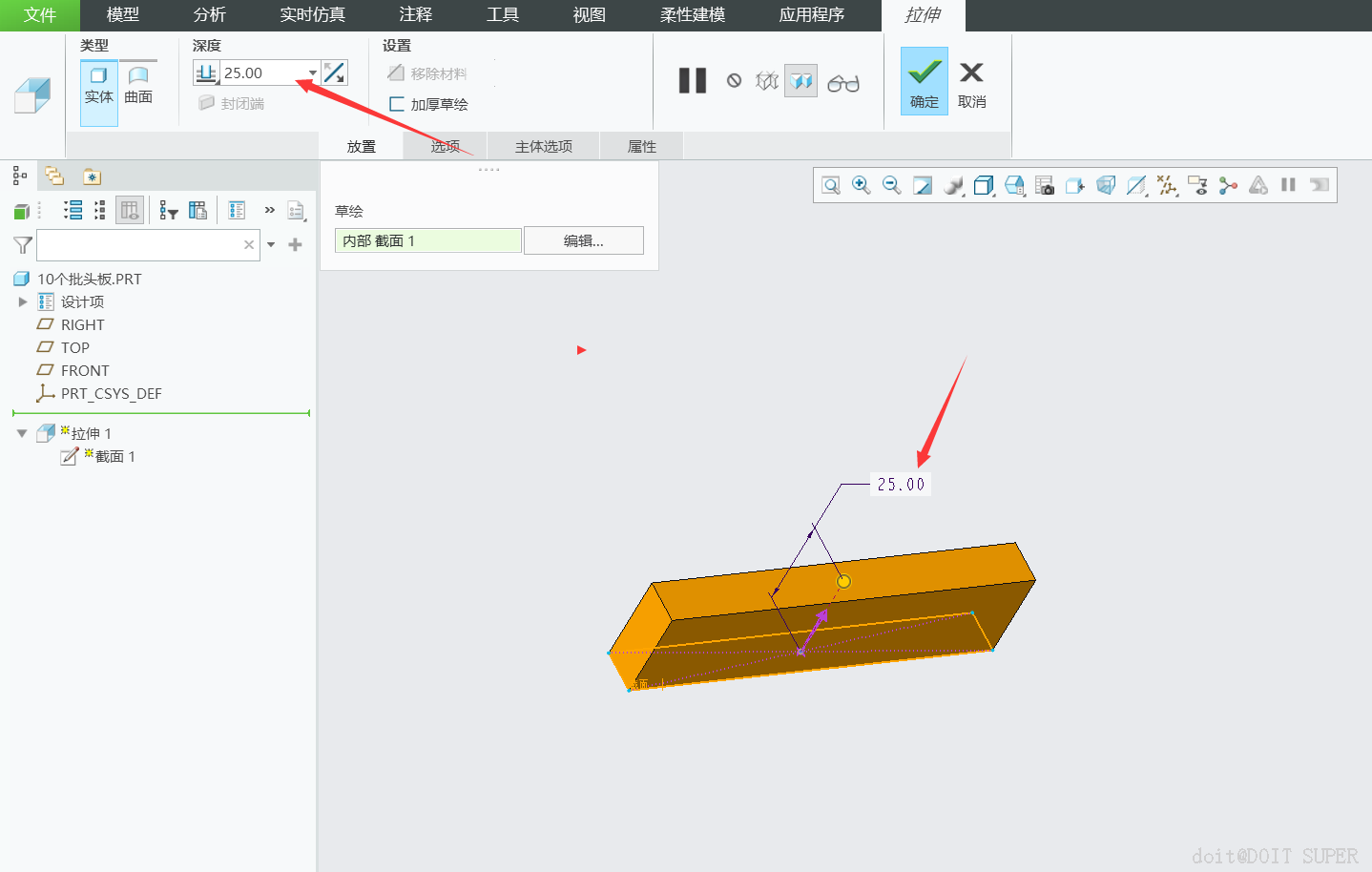Click the 编辑... sketch edit button

583,240
